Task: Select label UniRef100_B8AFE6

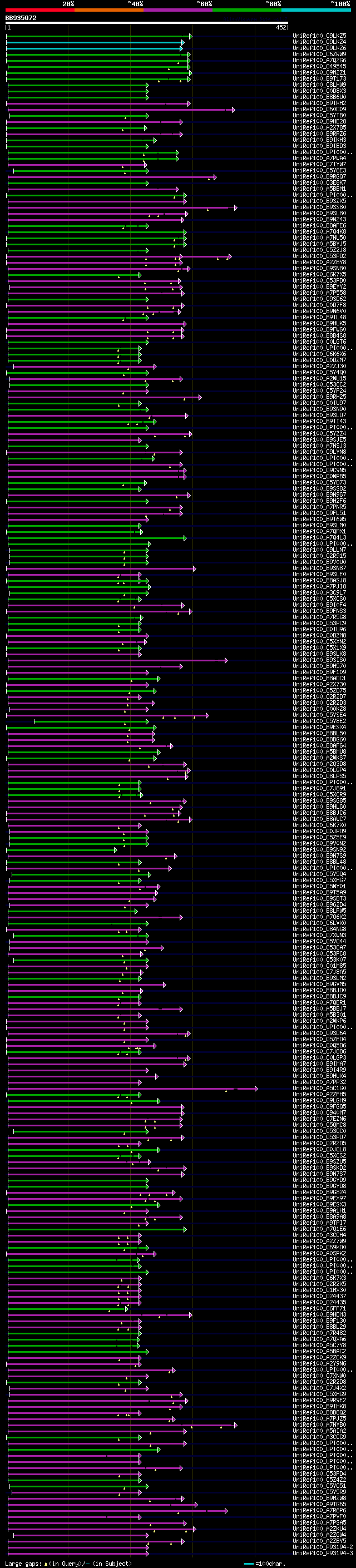Action: tap(319, 225)
